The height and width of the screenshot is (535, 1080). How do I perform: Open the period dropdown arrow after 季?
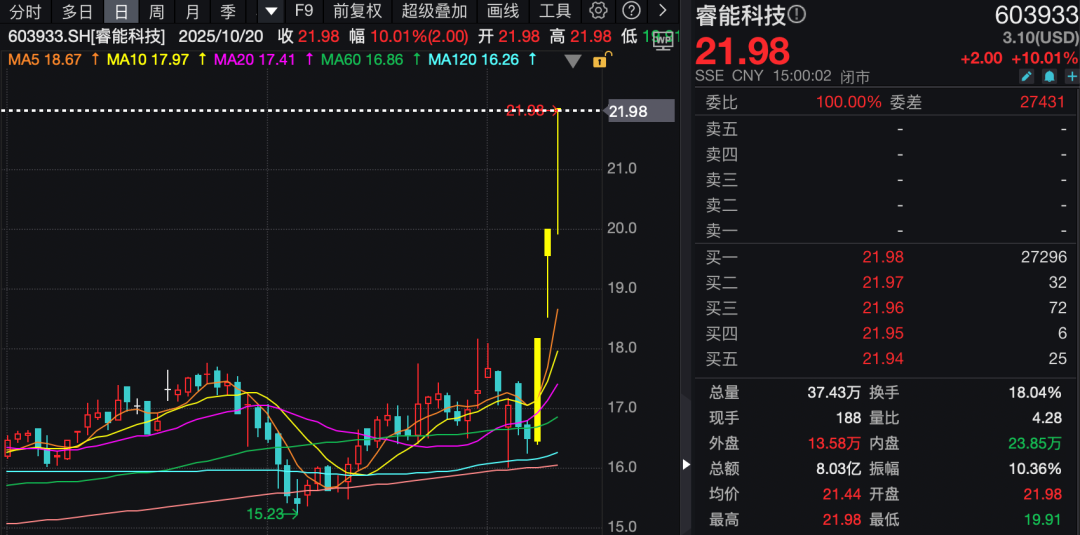point(271,11)
